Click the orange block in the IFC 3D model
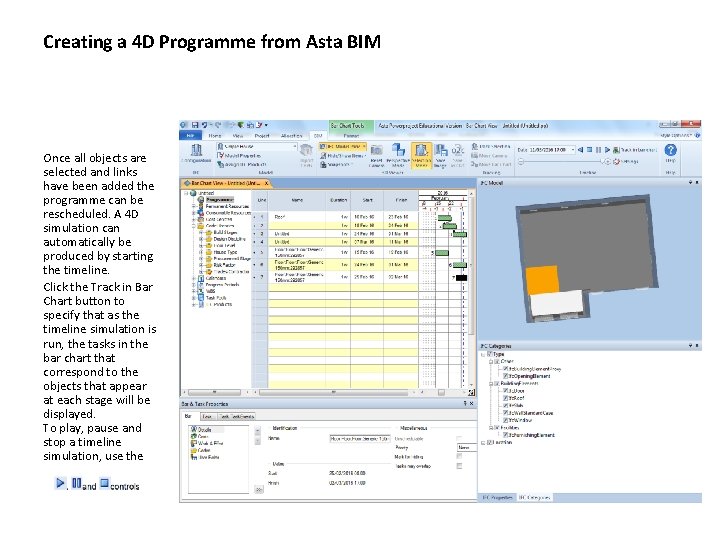The width and height of the screenshot is (720, 540). [x=542, y=279]
